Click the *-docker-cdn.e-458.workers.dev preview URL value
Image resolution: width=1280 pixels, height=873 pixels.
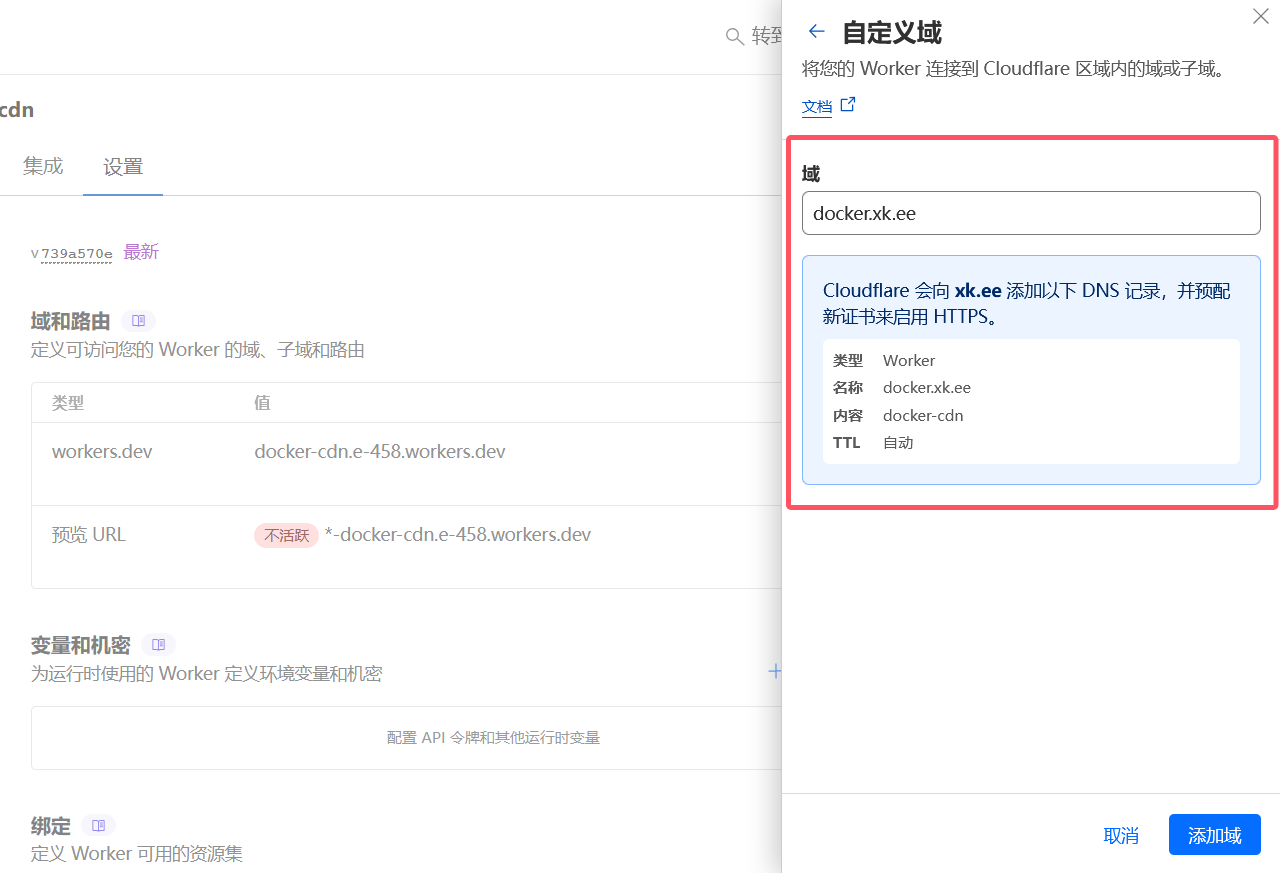457,535
